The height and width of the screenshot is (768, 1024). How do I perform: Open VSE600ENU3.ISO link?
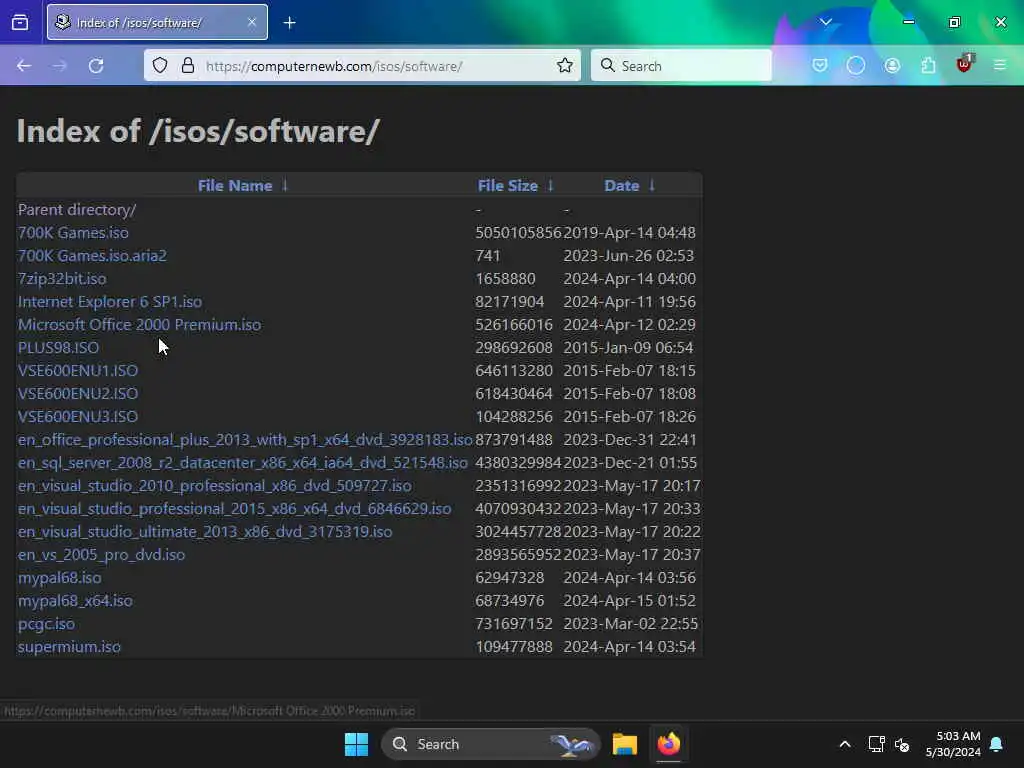pyautogui.click(x=78, y=416)
